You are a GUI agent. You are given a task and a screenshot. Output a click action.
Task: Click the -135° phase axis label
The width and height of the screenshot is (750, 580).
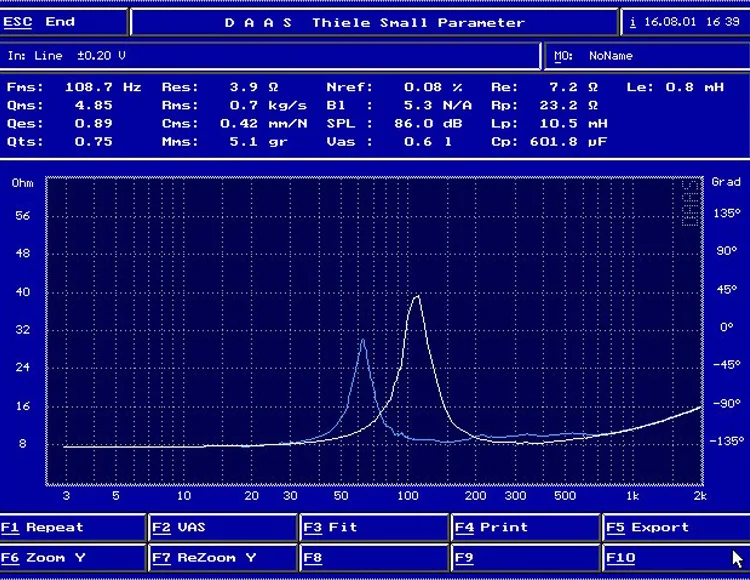[x=727, y=441]
